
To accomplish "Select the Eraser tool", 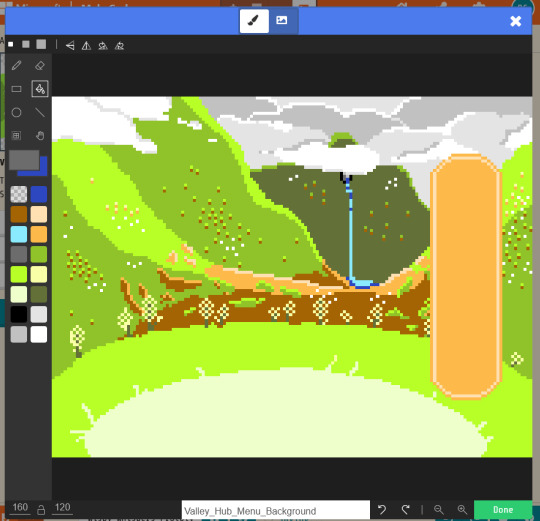I will 40,65.
